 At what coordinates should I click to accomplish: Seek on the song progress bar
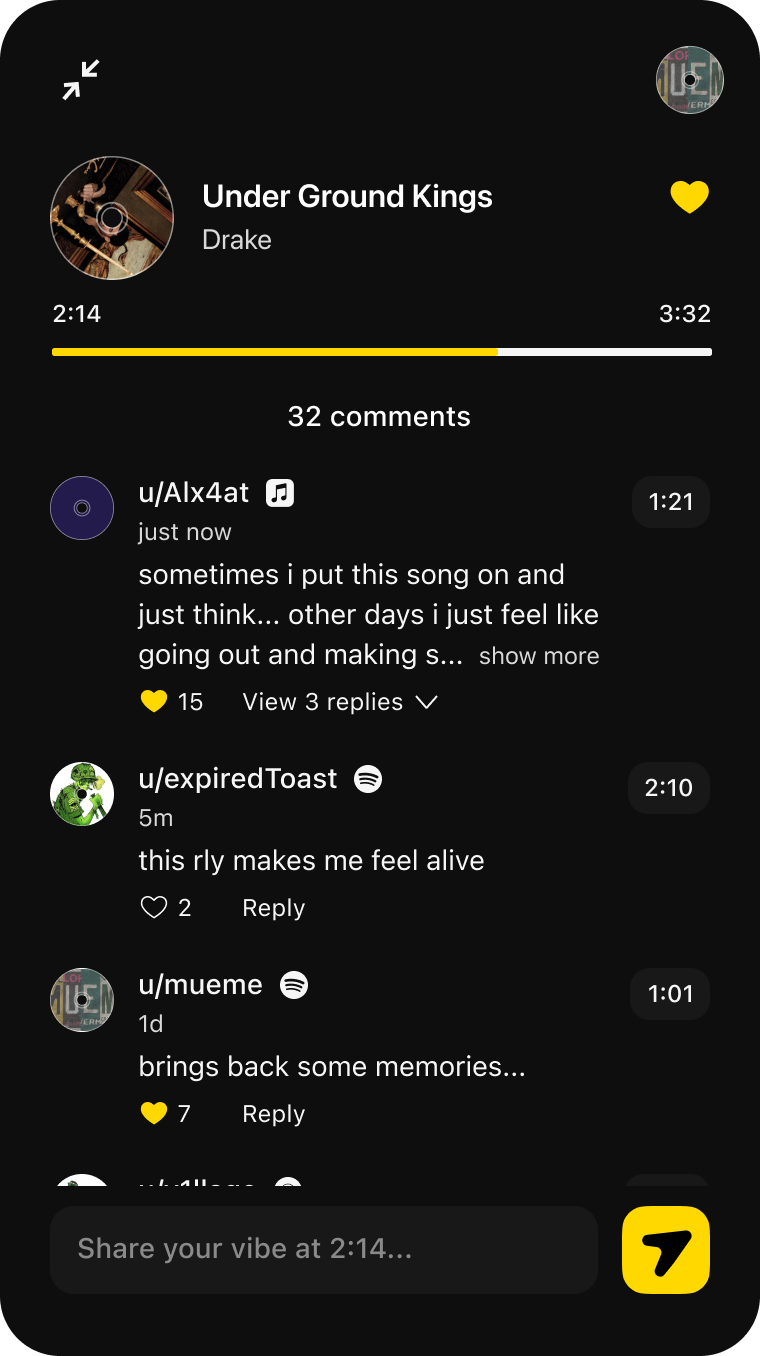coord(382,352)
